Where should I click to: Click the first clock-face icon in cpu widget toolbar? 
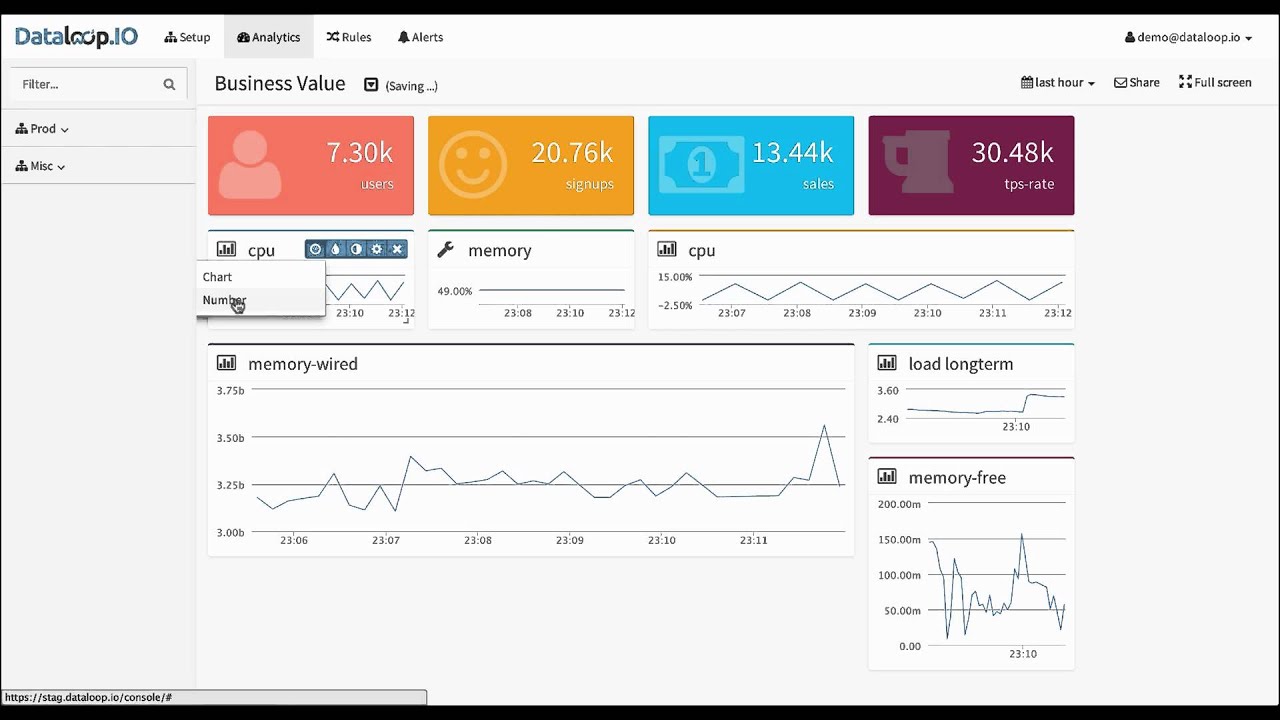[315, 249]
